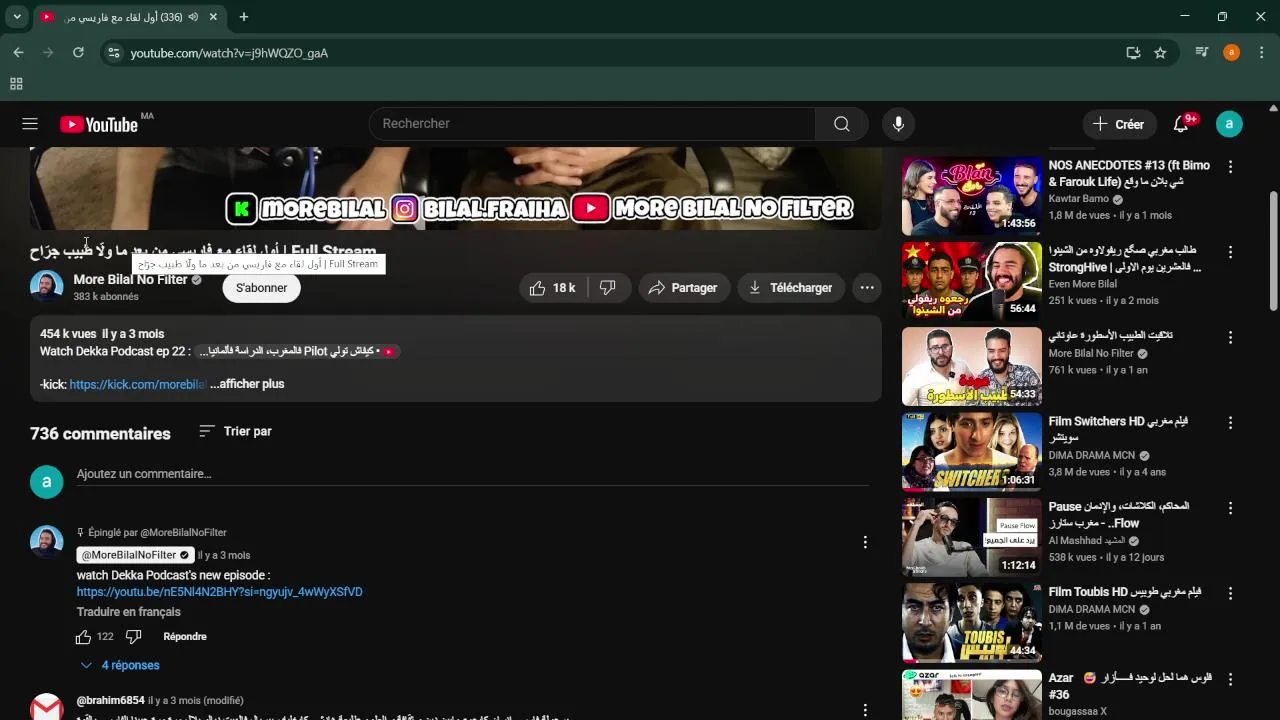Open options menu for the pinned comment
1280x720 pixels.
coord(865,542)
